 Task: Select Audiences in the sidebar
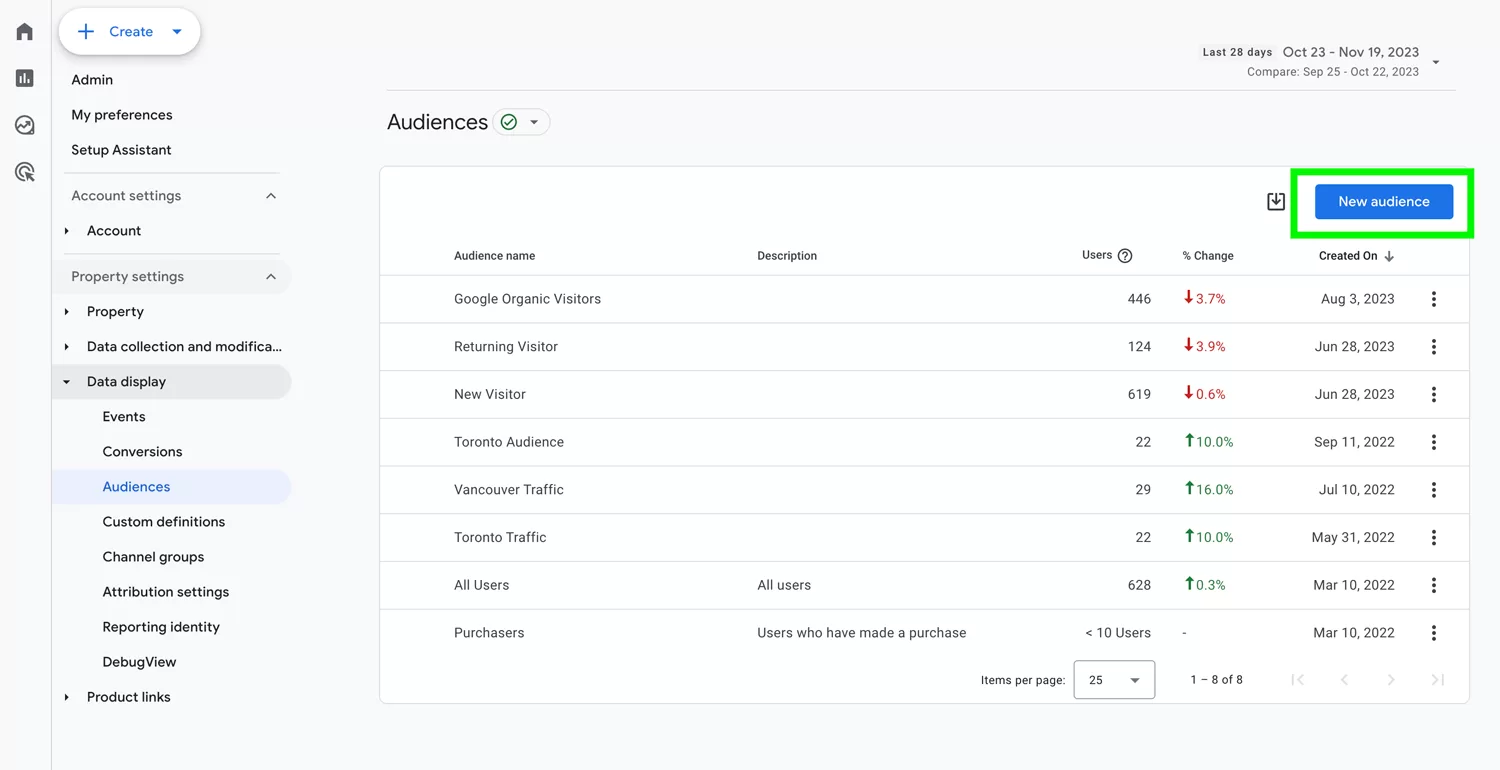[x=136, y=487]
